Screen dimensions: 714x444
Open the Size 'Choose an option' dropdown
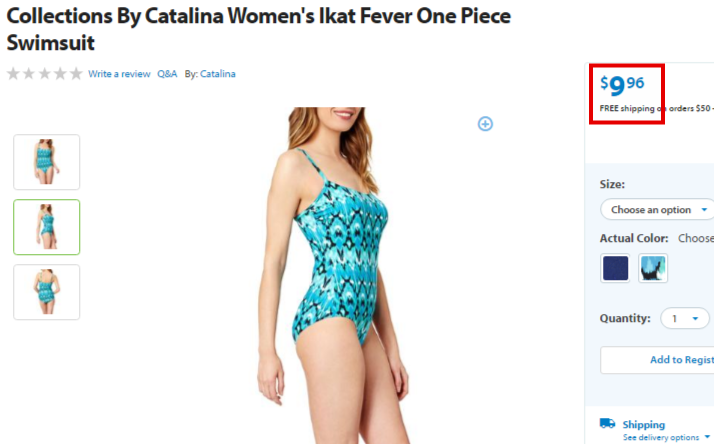tap(657, 209)
